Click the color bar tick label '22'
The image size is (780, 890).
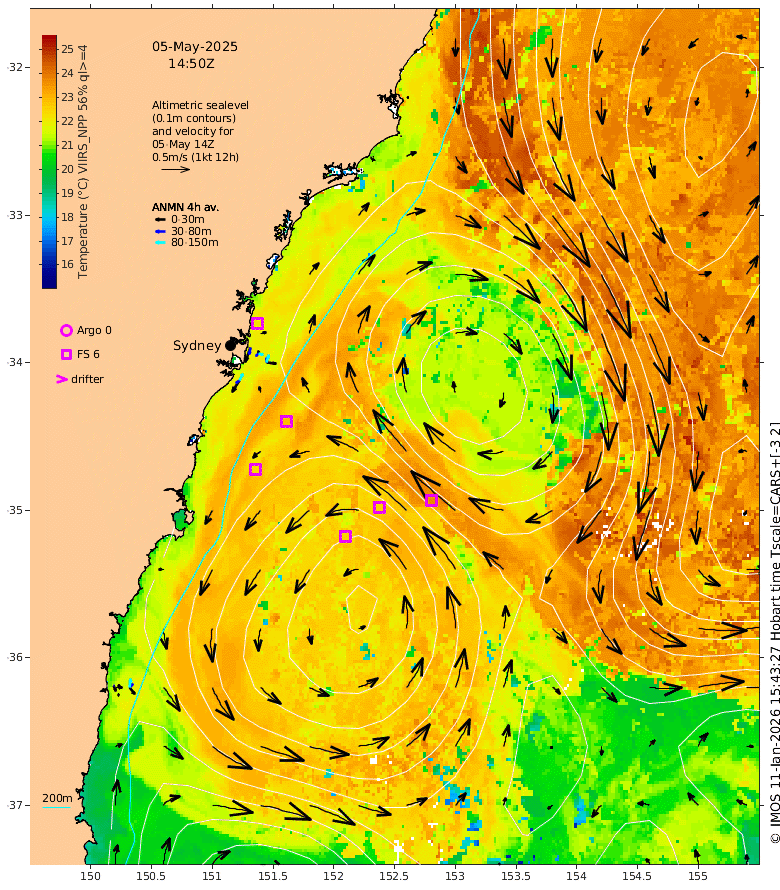click(x=68, y=121)
